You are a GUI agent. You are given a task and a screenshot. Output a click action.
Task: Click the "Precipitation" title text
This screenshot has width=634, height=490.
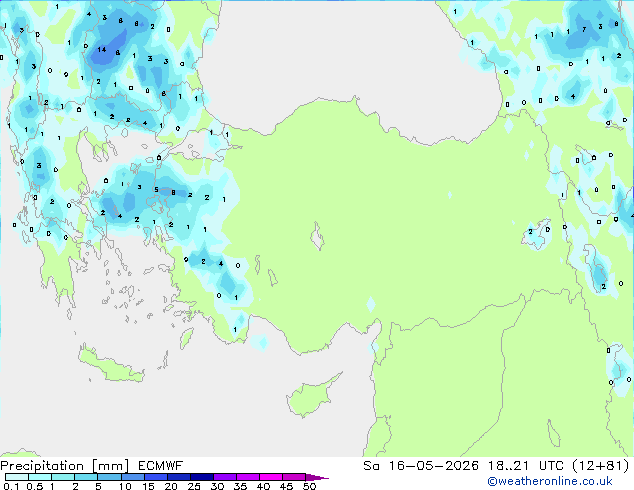(42, 466)
